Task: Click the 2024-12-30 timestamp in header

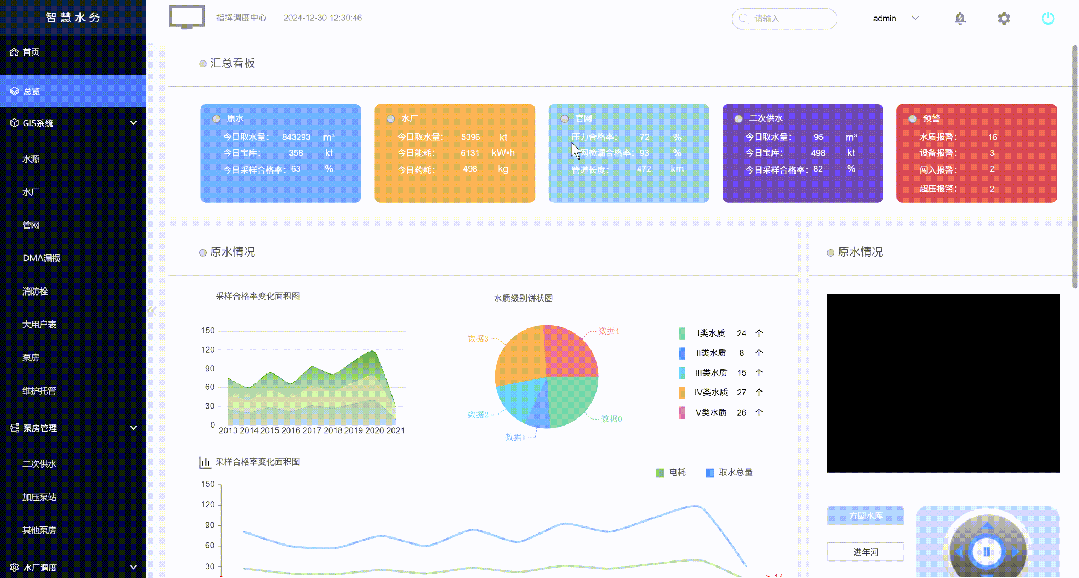Action: [323, 18]
